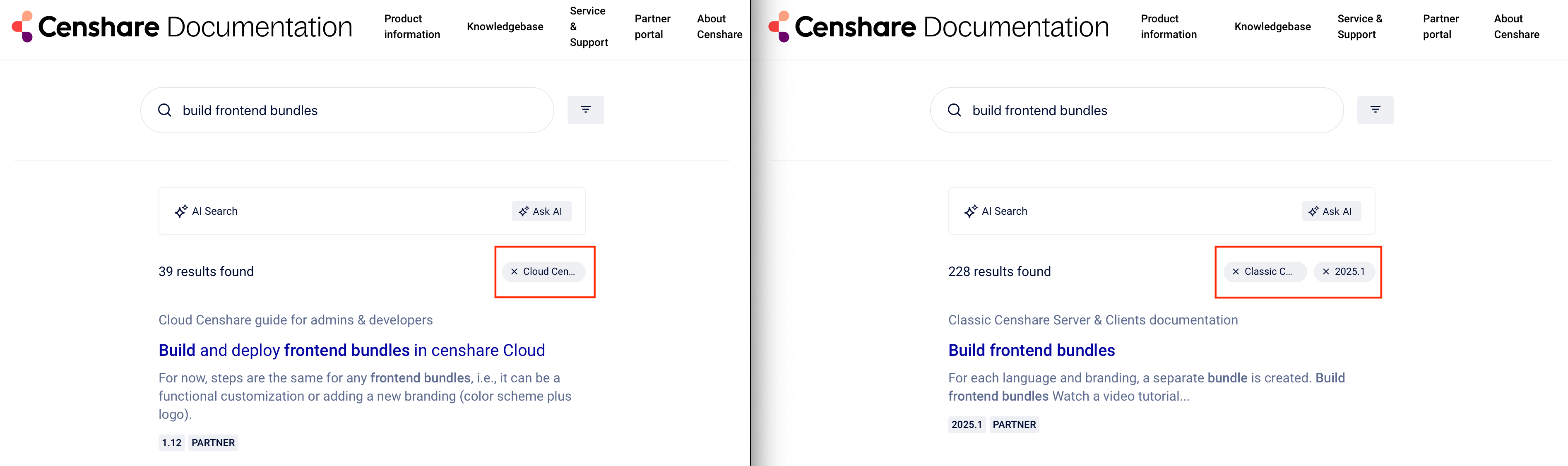
Task: Click the left AI Search sparkle icon
Action: coord(181,212)
